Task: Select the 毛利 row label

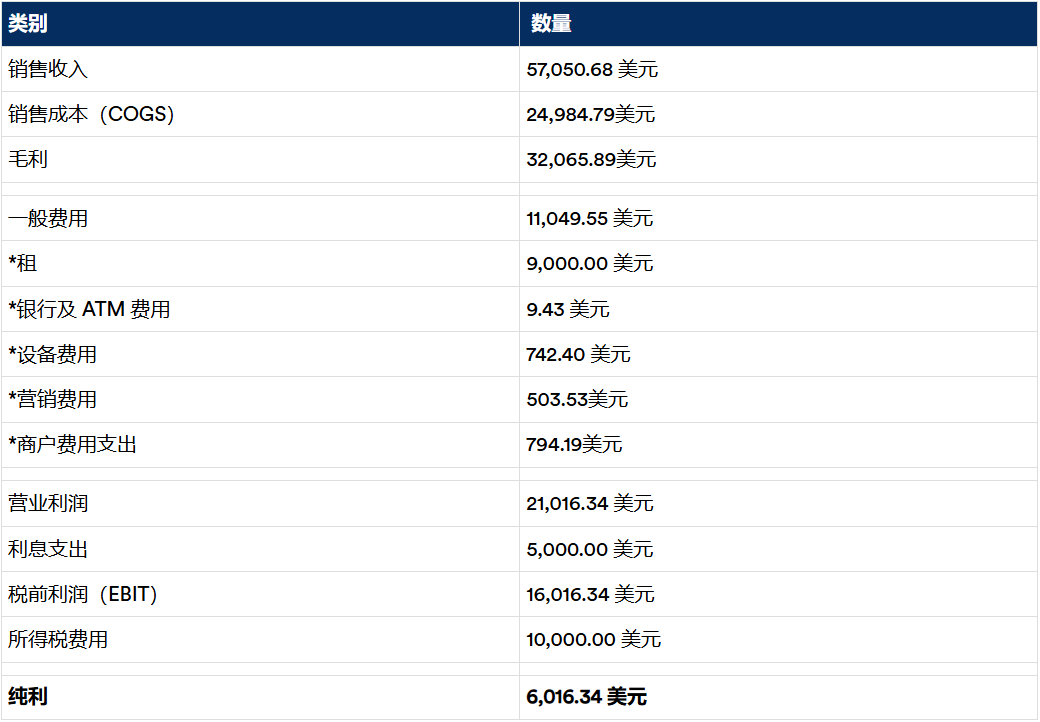Action: 28,160
